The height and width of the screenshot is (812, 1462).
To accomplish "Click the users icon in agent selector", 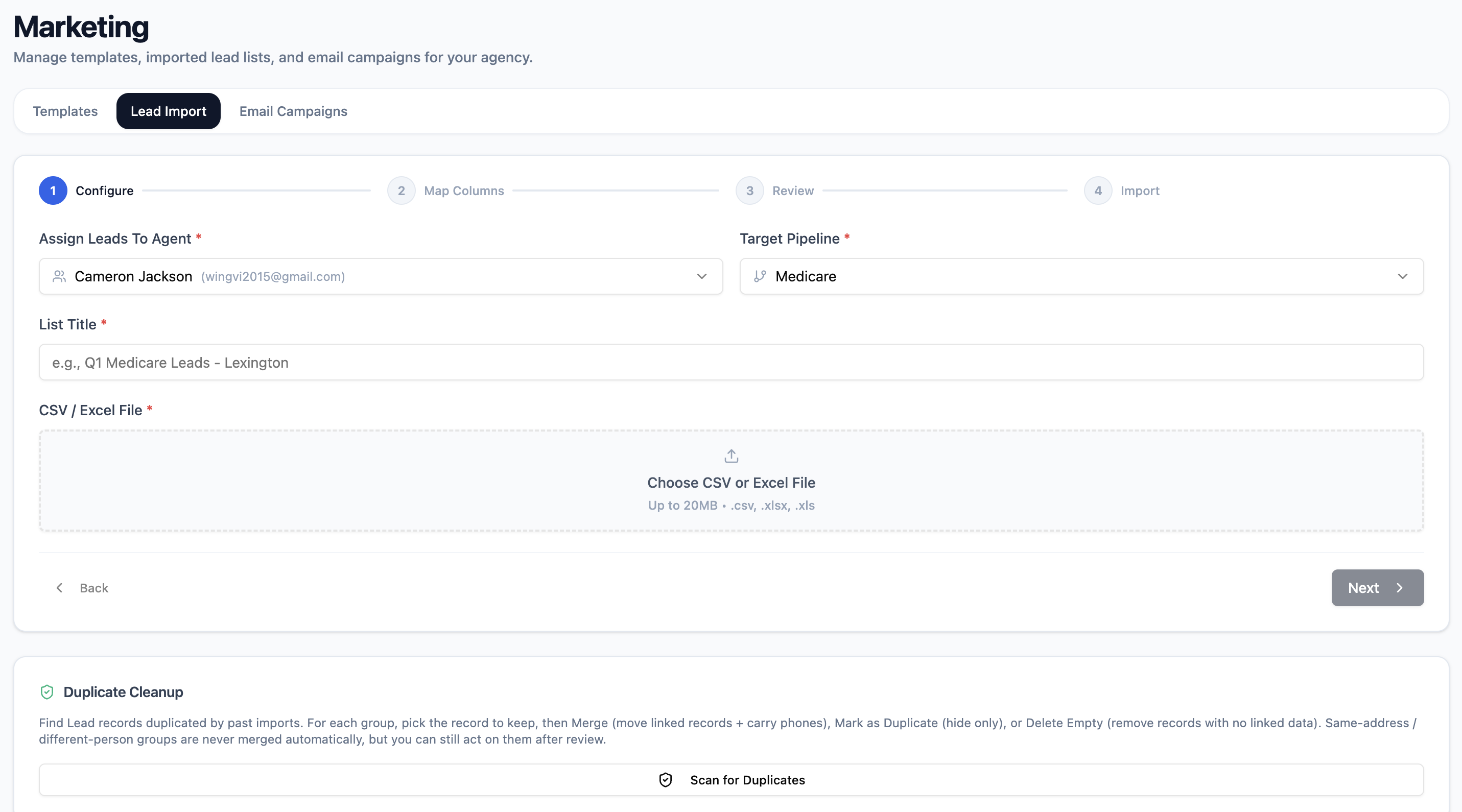I will pos(59,276).
